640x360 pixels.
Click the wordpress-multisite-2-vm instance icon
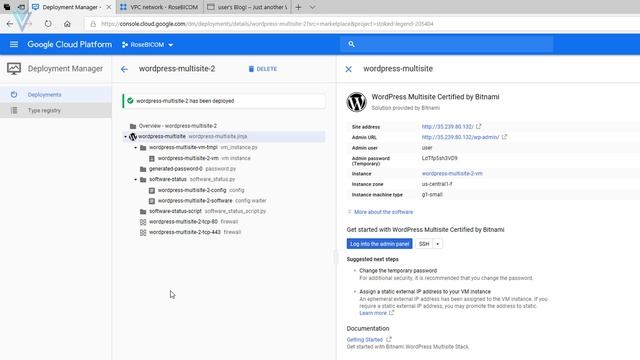(152, 158)
